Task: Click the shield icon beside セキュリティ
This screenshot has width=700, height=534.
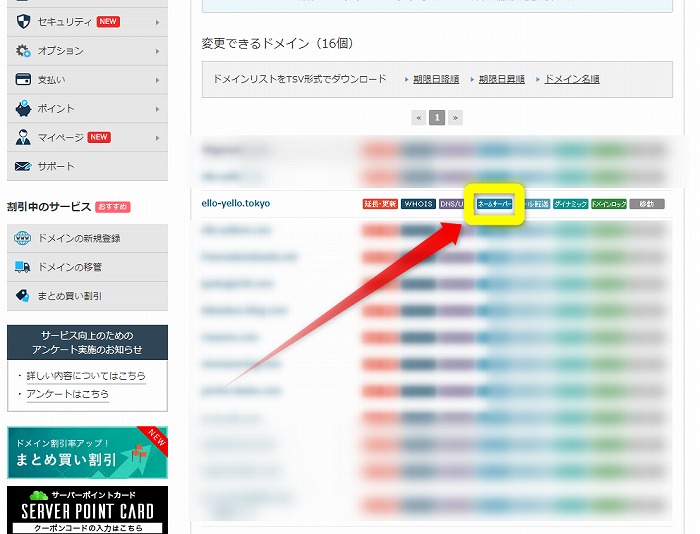Action: tap(23, 21)
